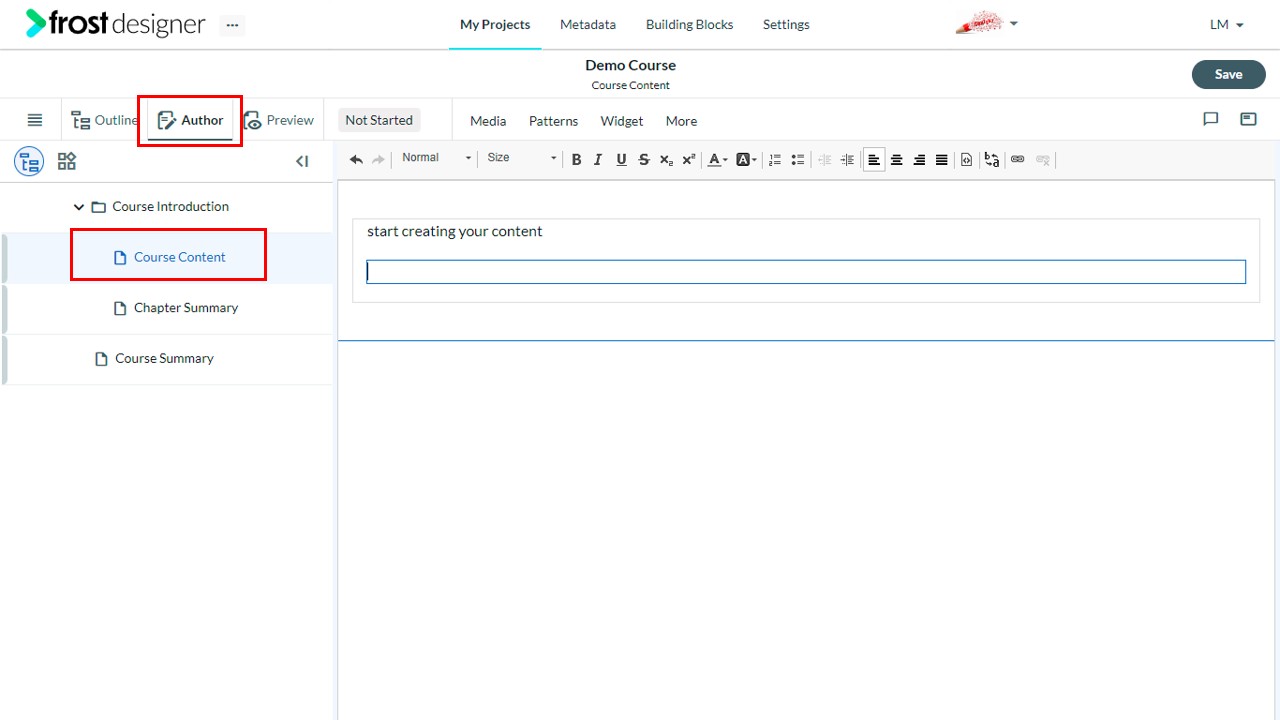This screenshot has width=1280, height=720.
Task: Open the Normal paragraph format dropdown
Action: (x=436, y=158)
